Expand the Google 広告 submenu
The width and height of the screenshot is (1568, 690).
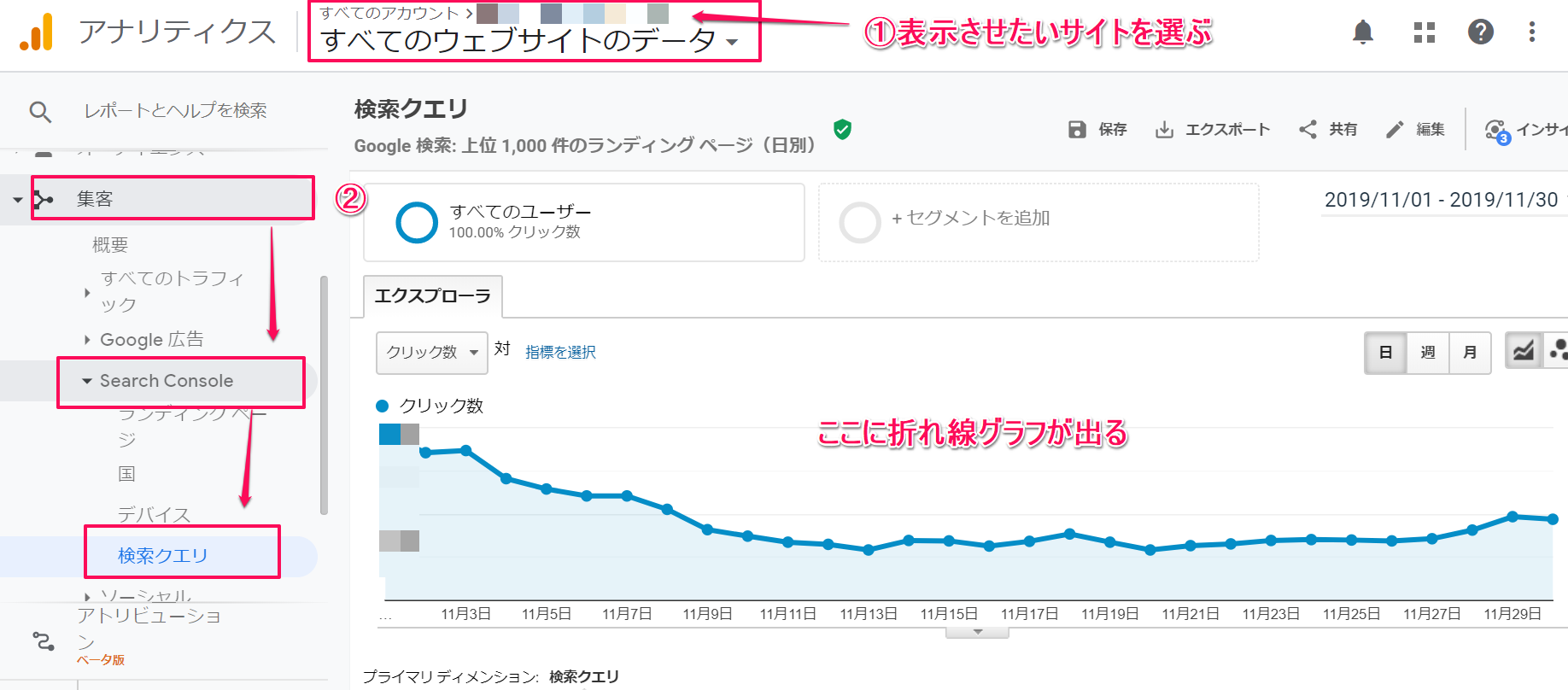tap(151, 339)
